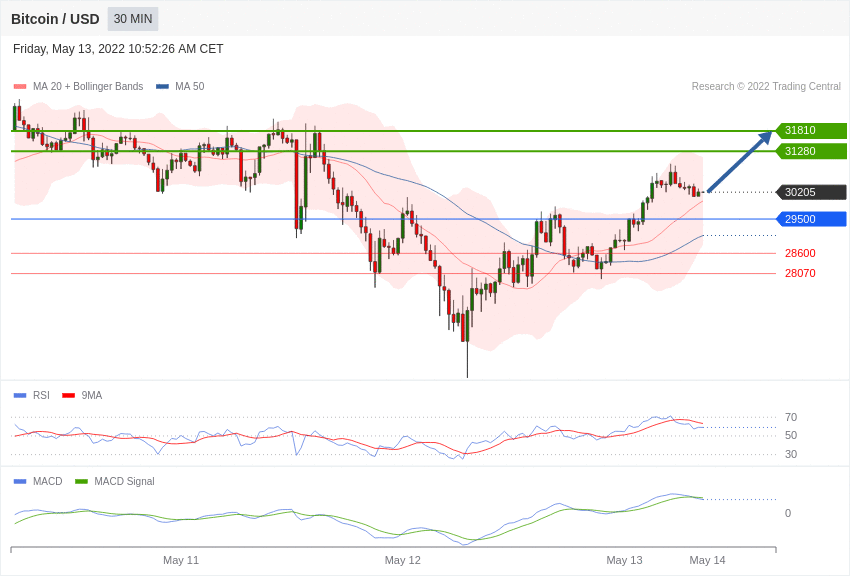Click the RSI 70 axis value
Screen dimensions: 850x576
tap(791, 417)
